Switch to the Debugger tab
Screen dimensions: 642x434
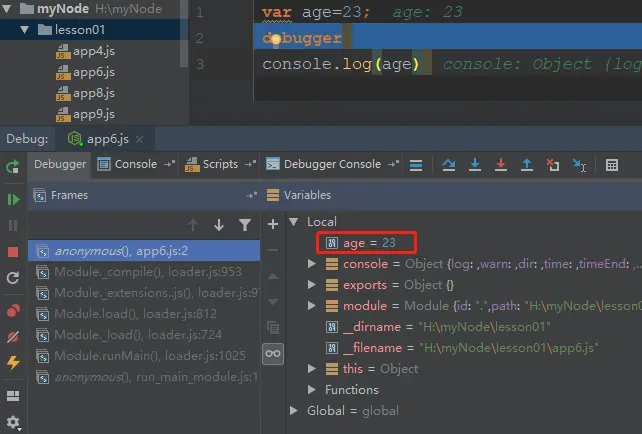(60, 164)
